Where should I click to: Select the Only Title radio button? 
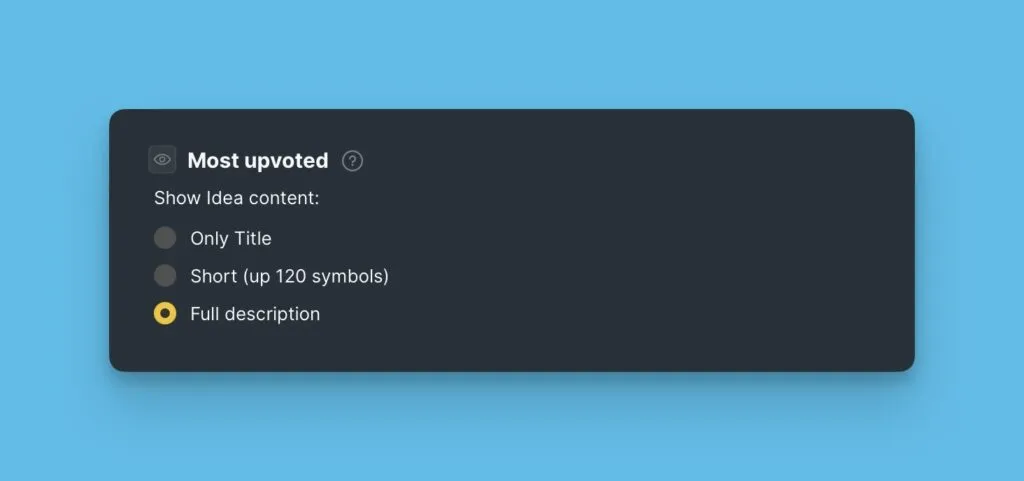(165, 238)
